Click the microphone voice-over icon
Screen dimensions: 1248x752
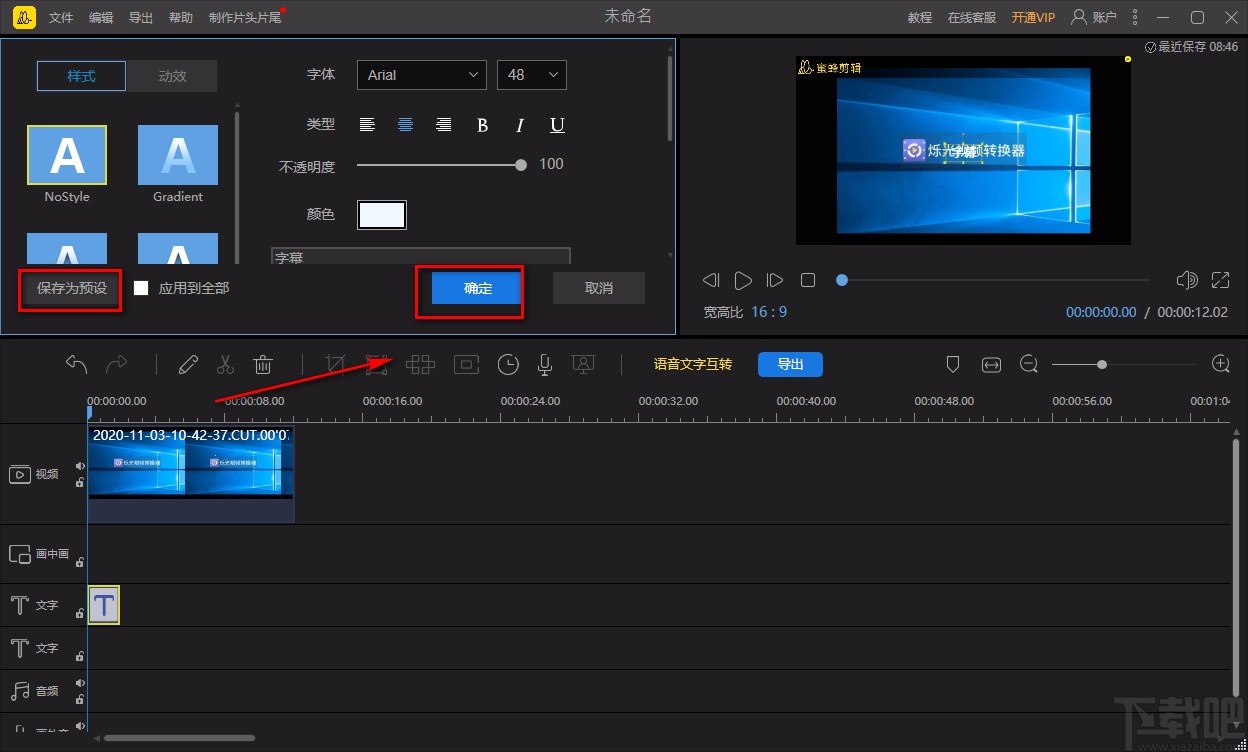[x=545, y=365]
